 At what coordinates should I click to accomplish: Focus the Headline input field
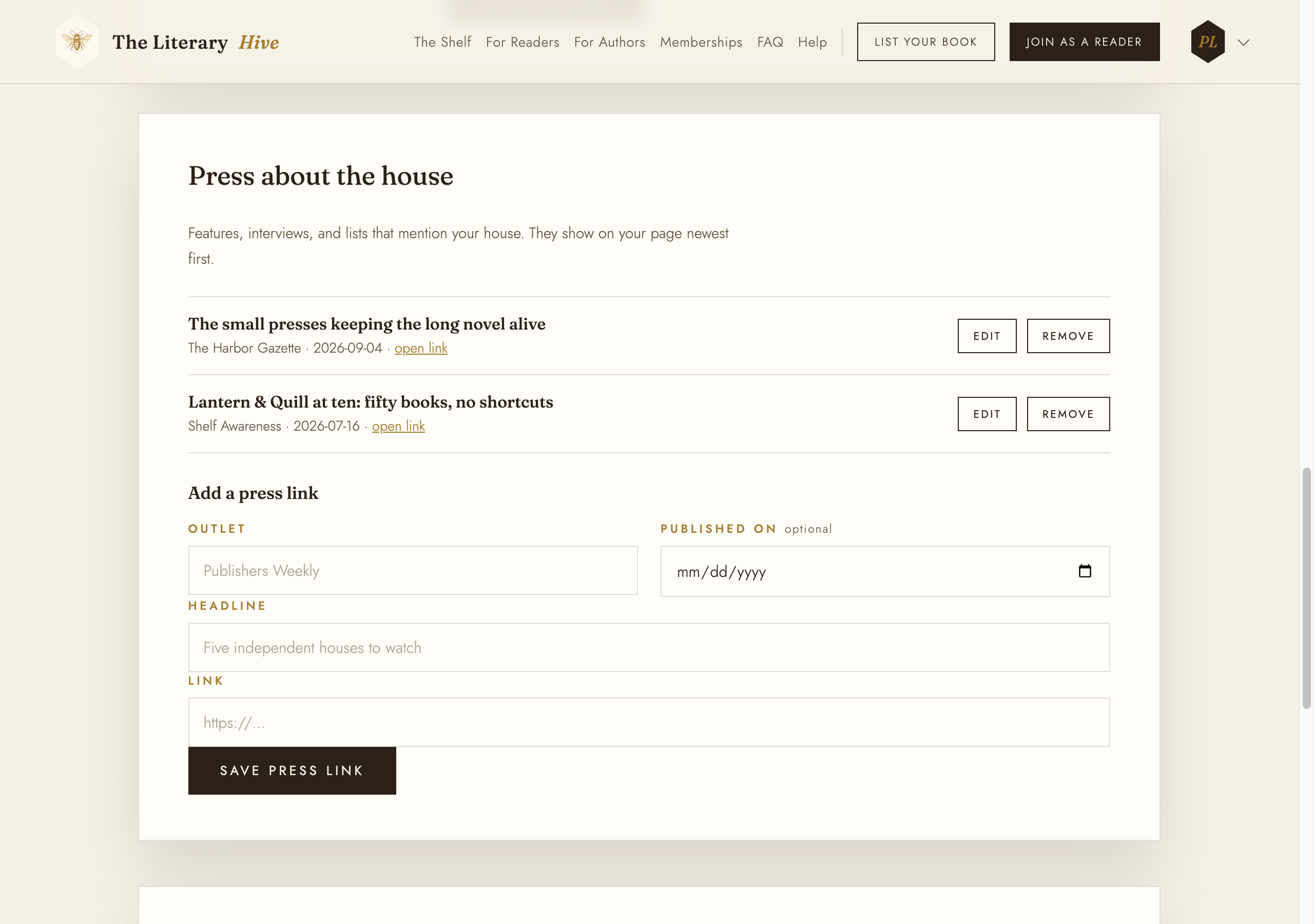coord(649,647)
